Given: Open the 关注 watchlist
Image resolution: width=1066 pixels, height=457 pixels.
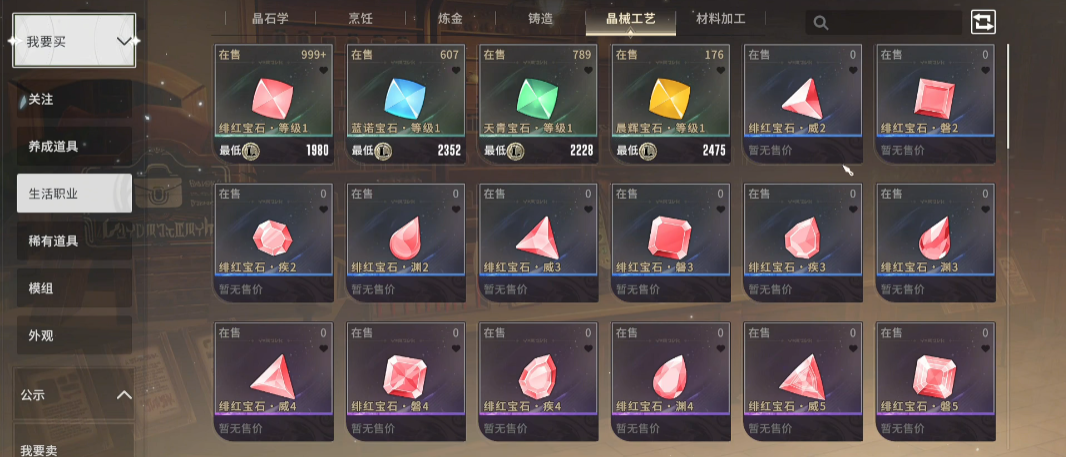Looking at the screenshot, I should point(75,99).
